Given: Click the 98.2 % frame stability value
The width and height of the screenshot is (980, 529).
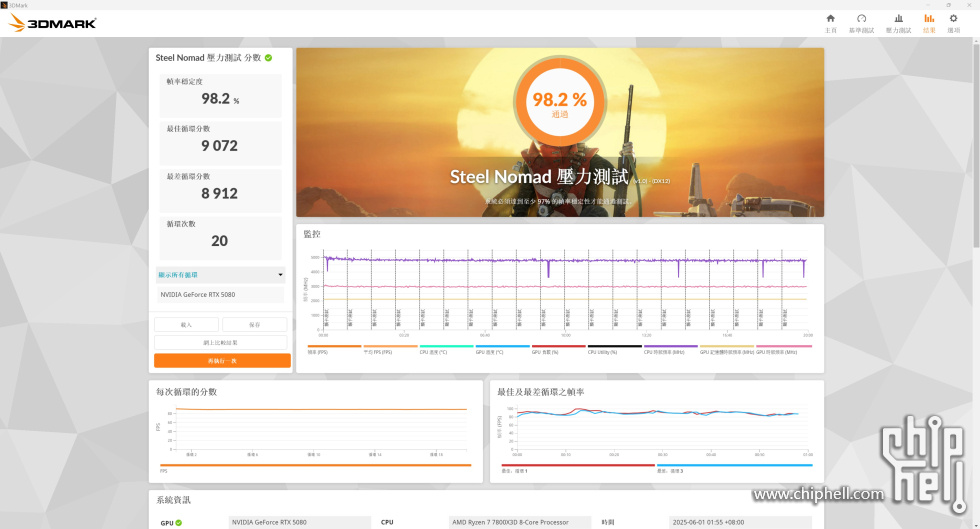Looking at the screenshot, I should click(x=220, y=99).
